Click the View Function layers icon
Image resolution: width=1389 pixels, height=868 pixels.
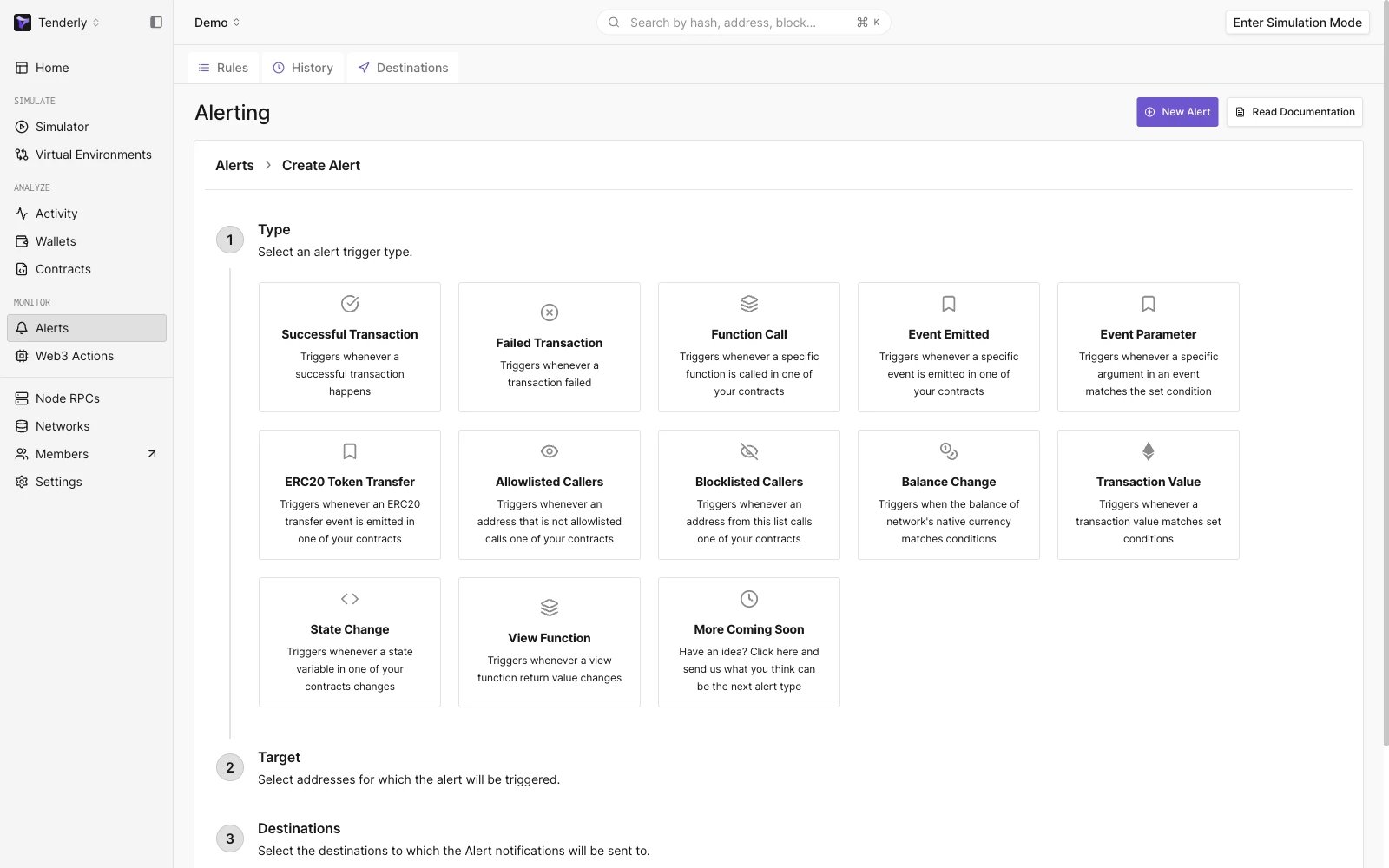(x=550, y=608)
